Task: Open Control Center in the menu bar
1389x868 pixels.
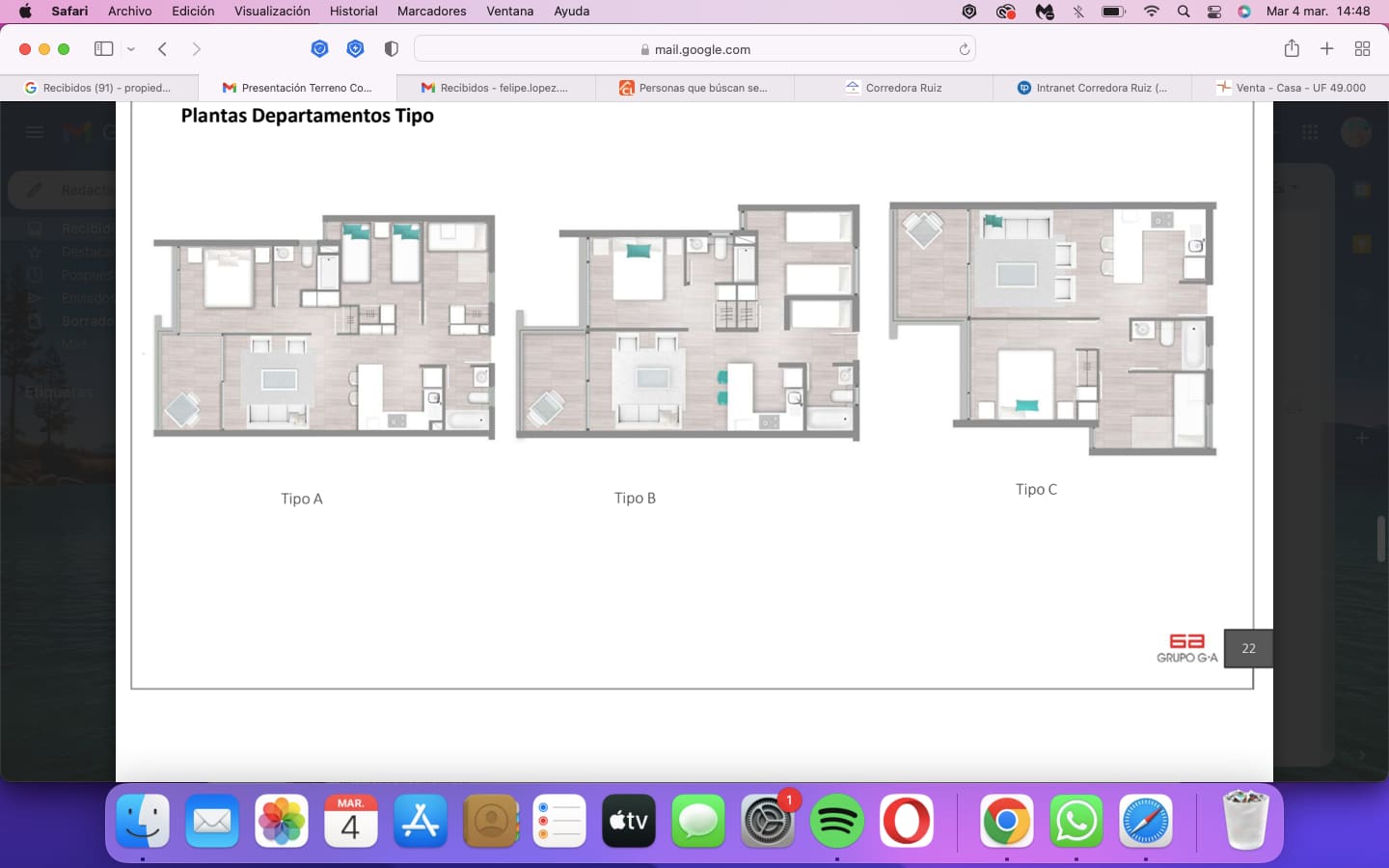Action: point(1214,12)
